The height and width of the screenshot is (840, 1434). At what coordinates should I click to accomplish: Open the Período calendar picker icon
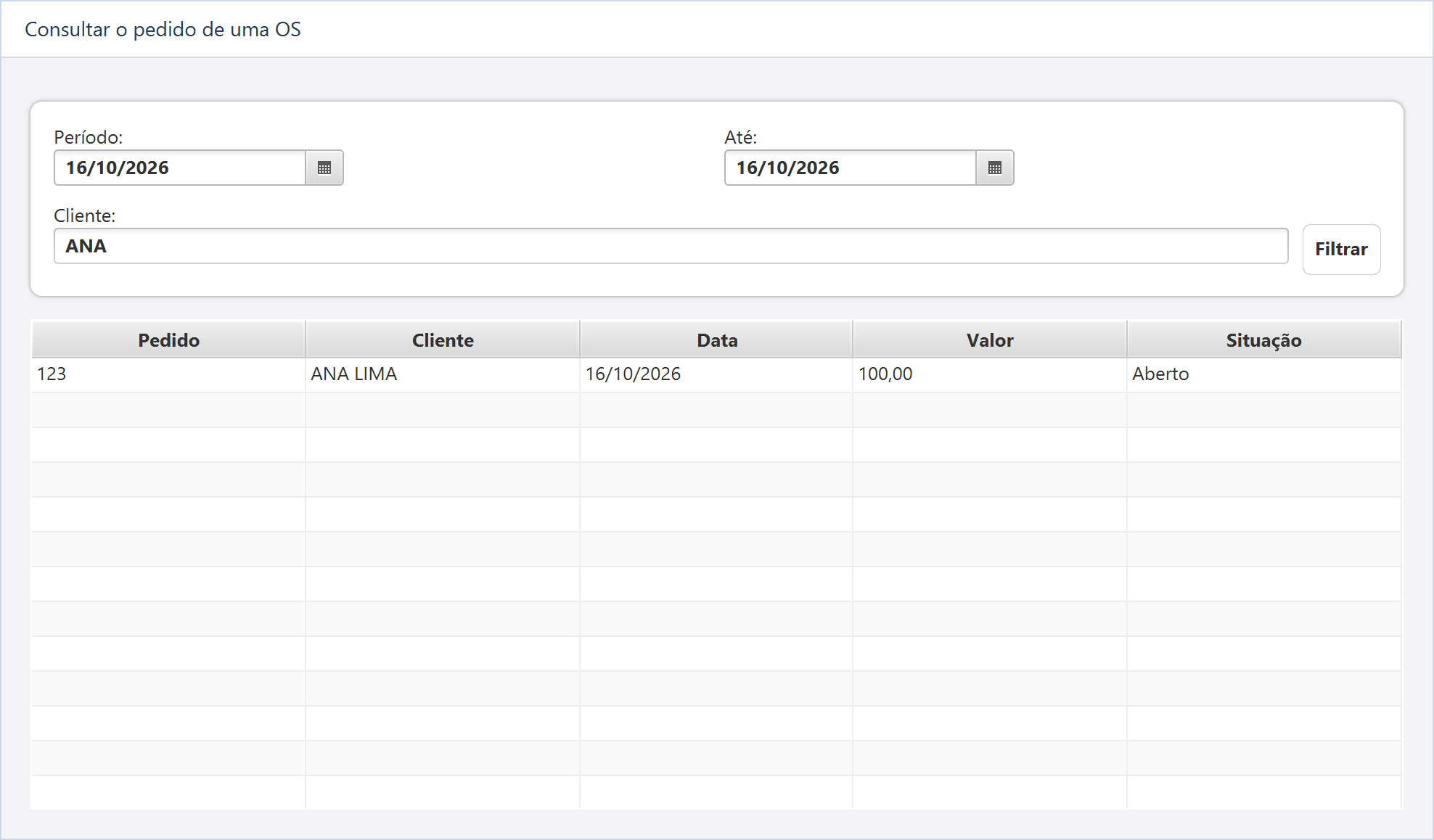pos(324,168)
